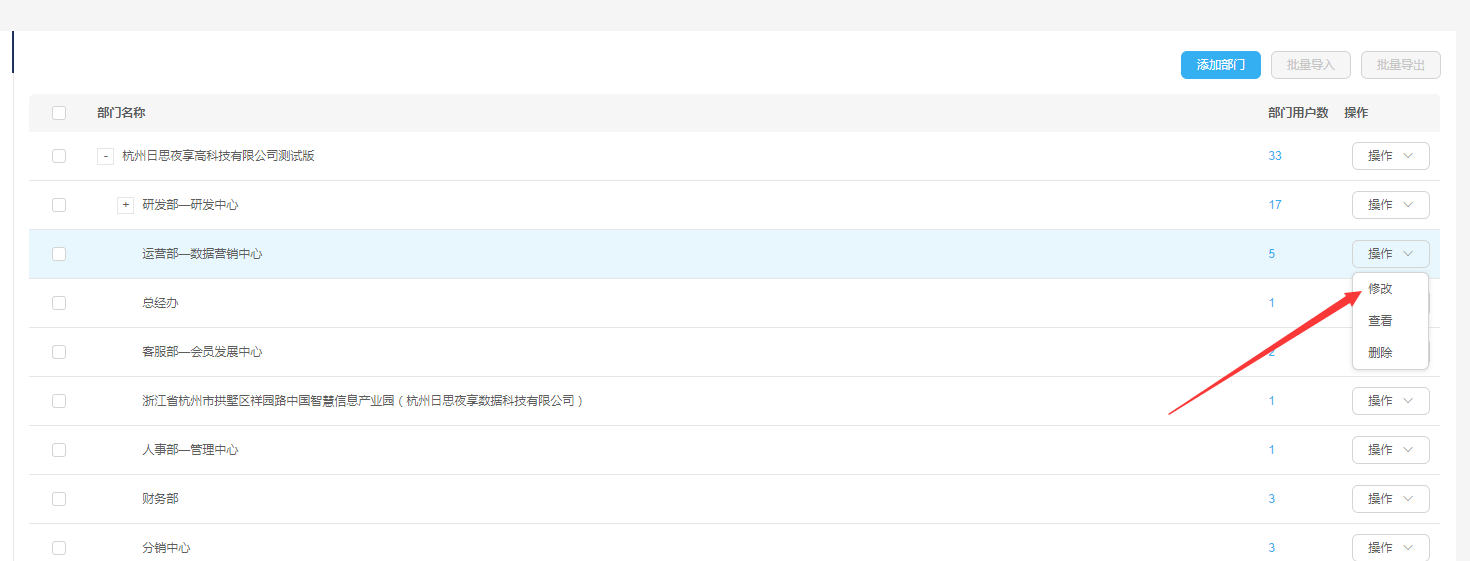1470x561 pixels.
Task: Click the 批量导出 button
Action: (1400, 65)
